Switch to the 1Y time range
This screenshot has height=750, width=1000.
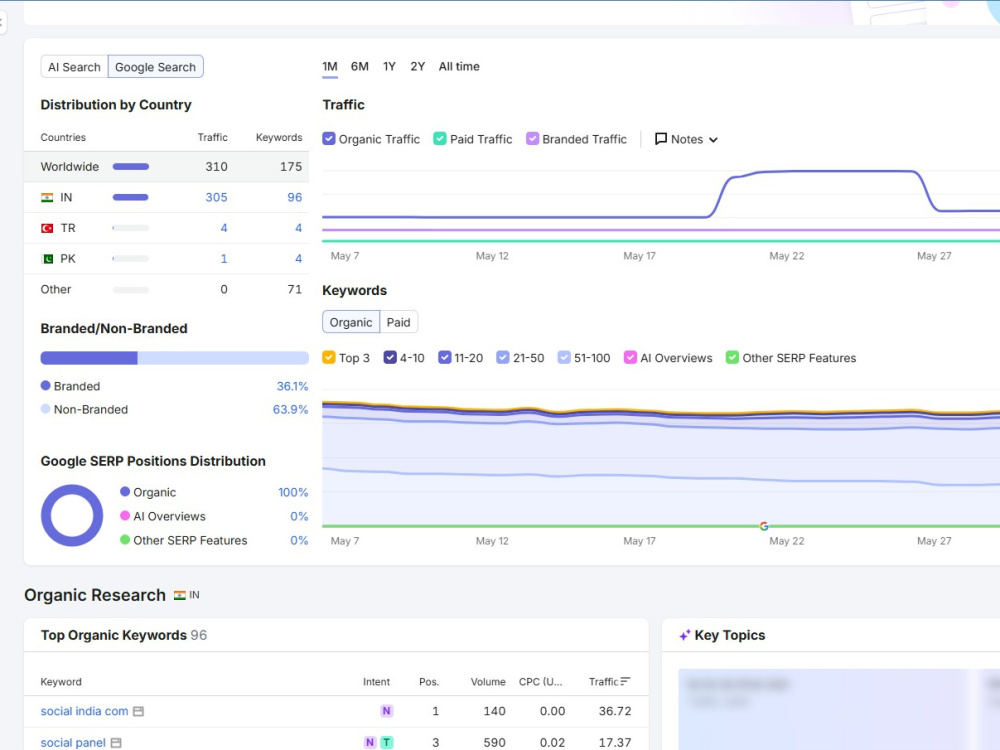pyautogui.click(x=389, y=66)
